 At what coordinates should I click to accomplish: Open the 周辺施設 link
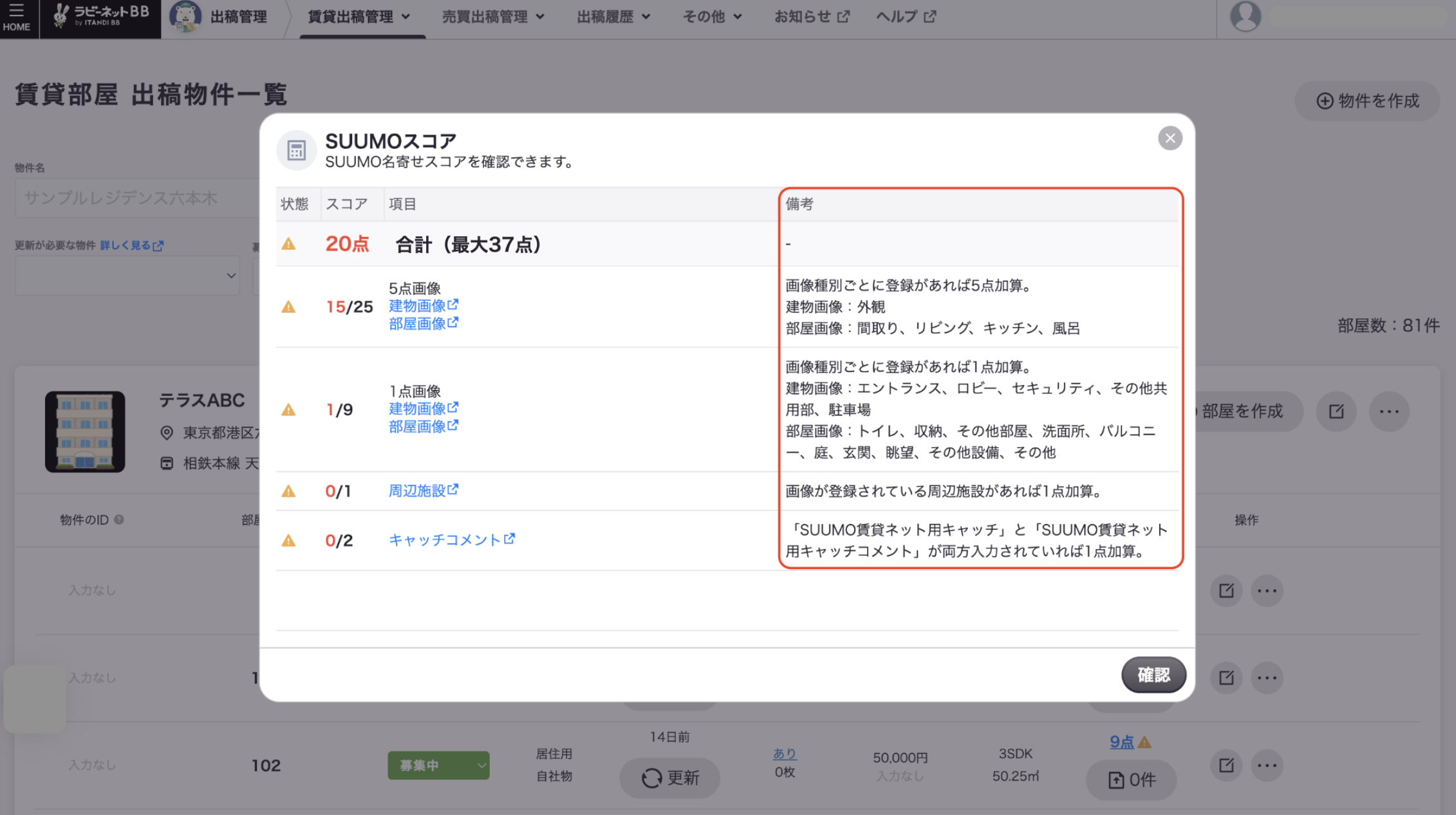pos(424,491)
